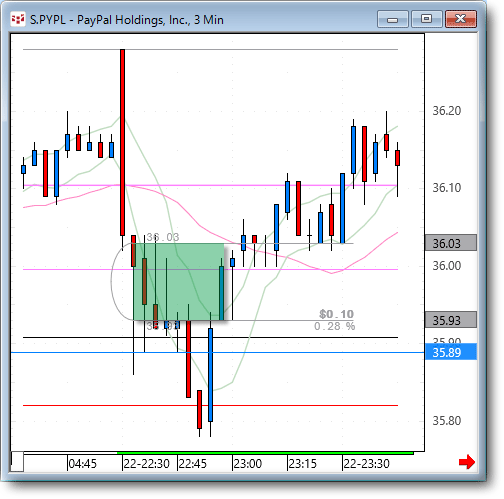This screenshot has height=499, width=504.
Task: Click the 23:15 time axis label
Action: (x=302, y=464)
